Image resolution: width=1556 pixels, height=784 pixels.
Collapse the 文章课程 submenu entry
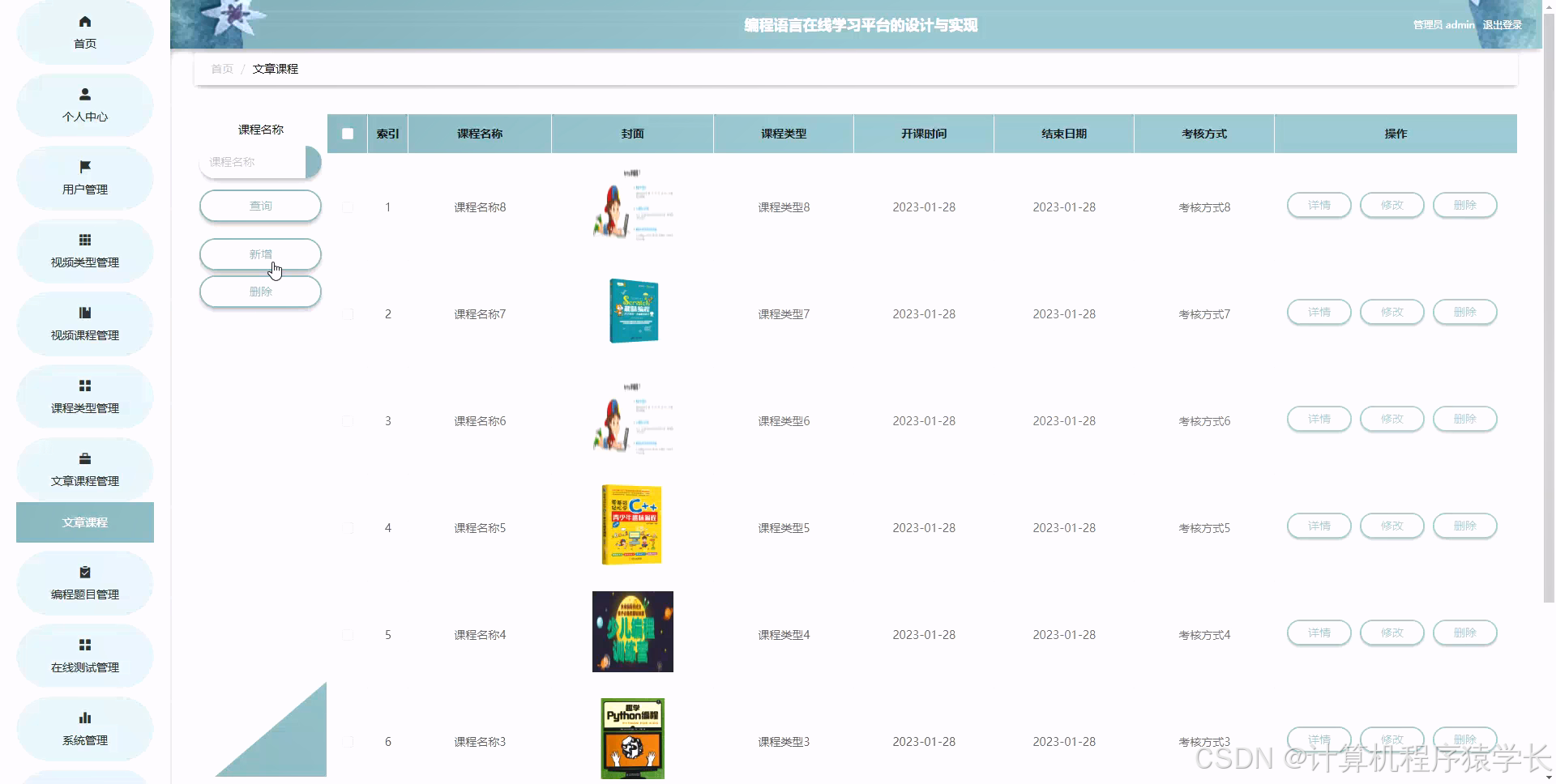point(84,522)
